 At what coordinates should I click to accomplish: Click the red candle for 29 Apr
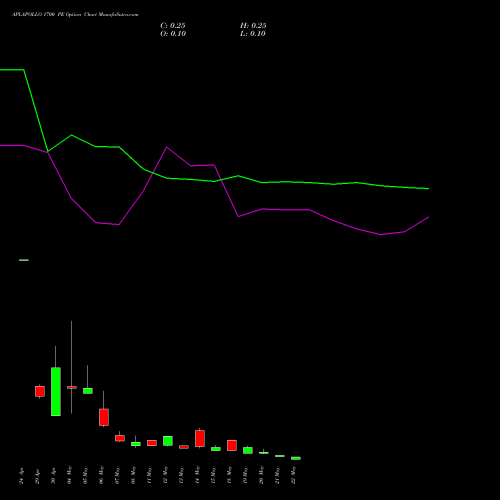40,391
